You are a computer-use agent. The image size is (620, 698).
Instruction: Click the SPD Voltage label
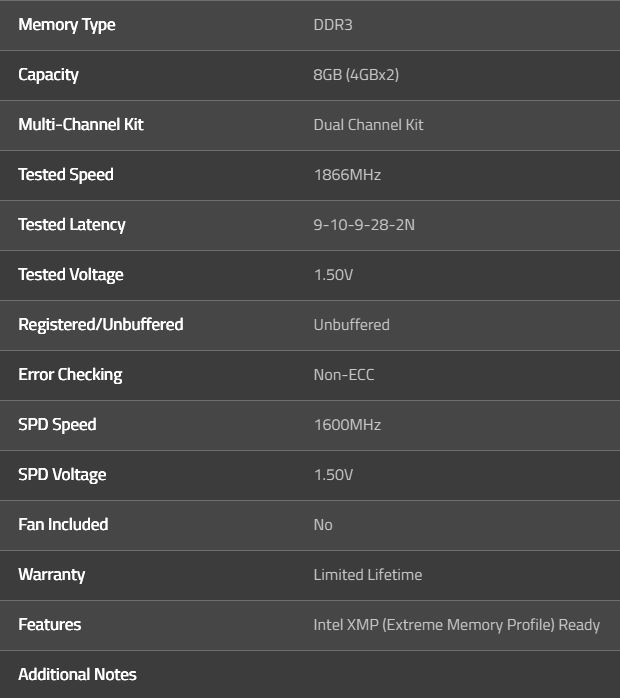click(62, 475)
